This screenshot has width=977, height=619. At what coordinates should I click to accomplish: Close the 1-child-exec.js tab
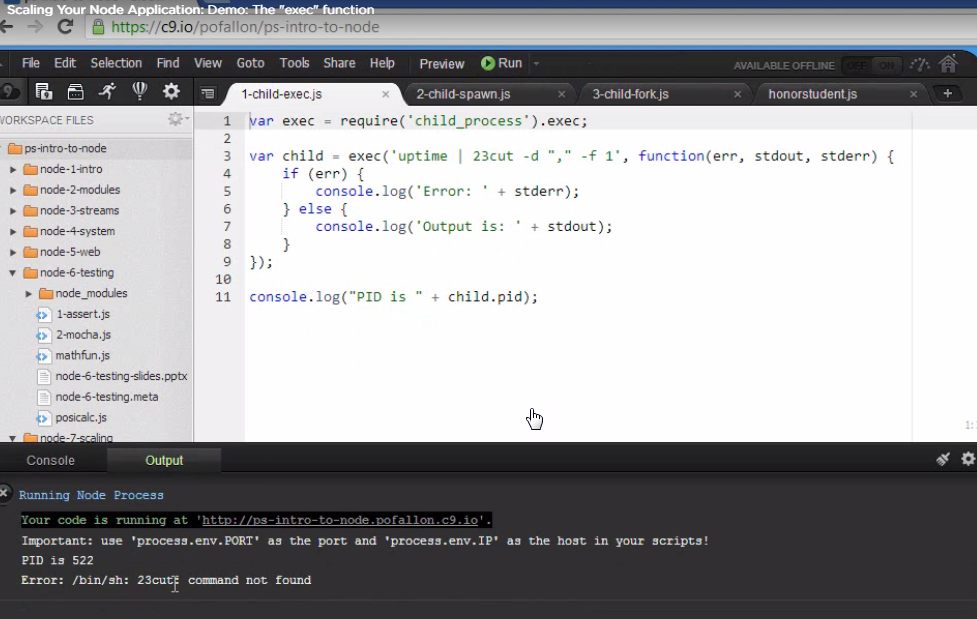386,94
